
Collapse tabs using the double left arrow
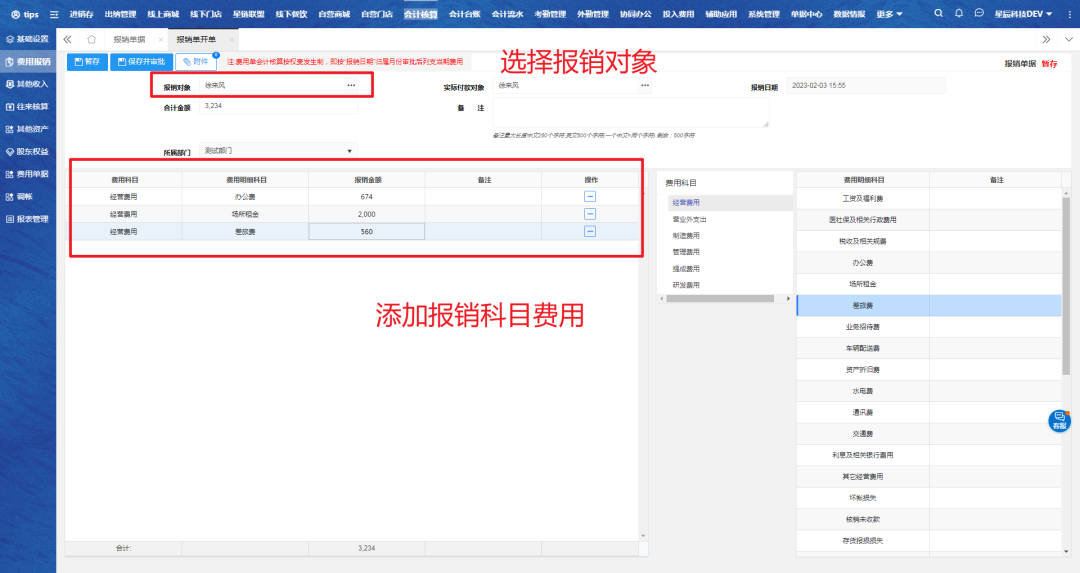68,39
